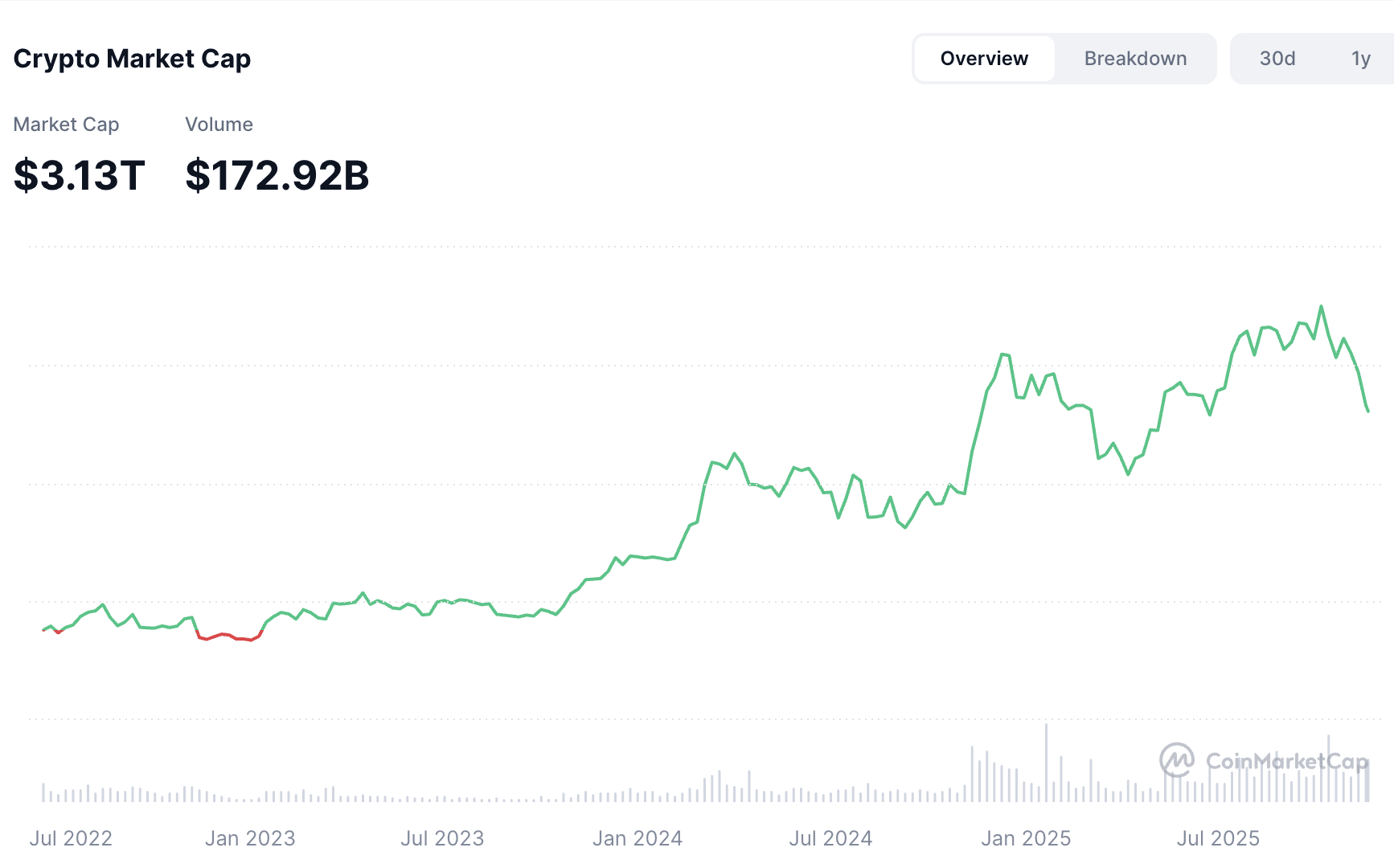Screen dimensions: 1394x868
Task: Click the Crypto Market Cap heading
Action: coord(132,59)
